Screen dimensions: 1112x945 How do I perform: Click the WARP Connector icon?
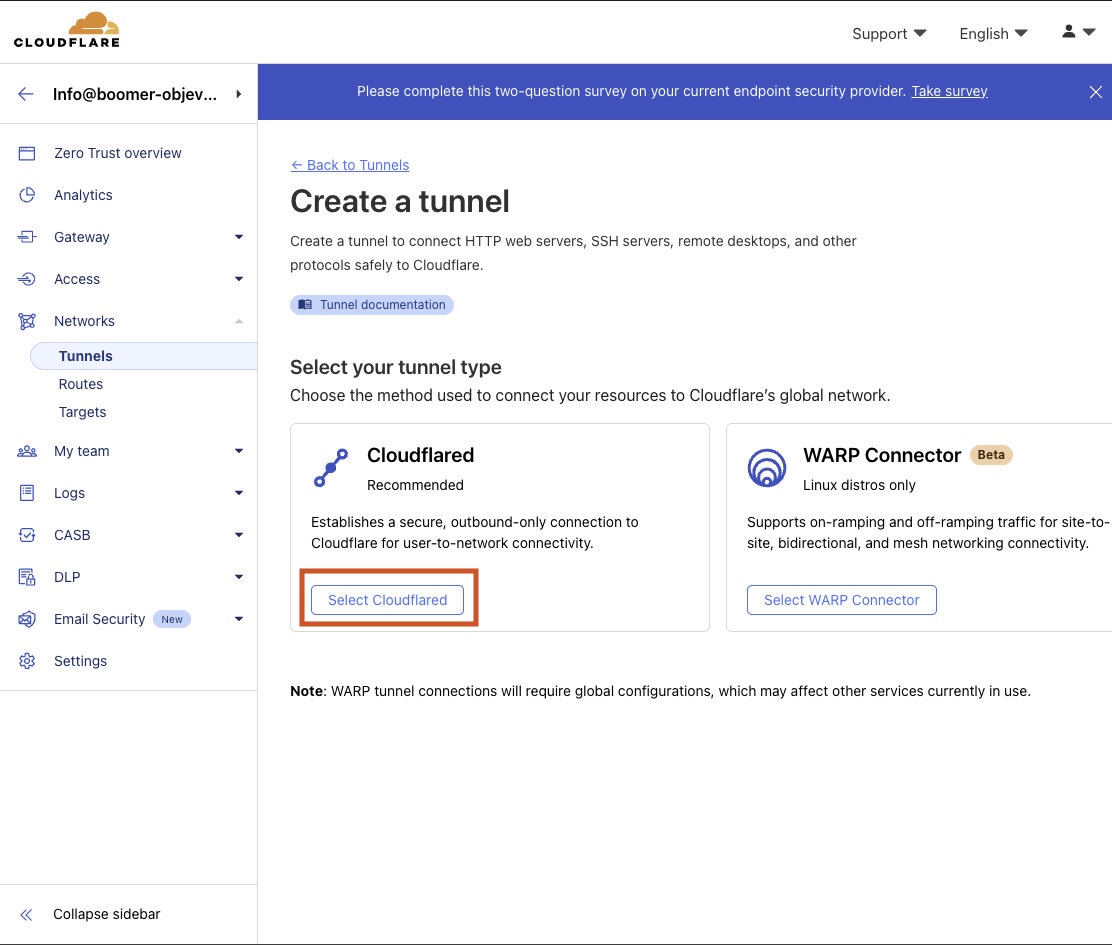tap(767, 468)
